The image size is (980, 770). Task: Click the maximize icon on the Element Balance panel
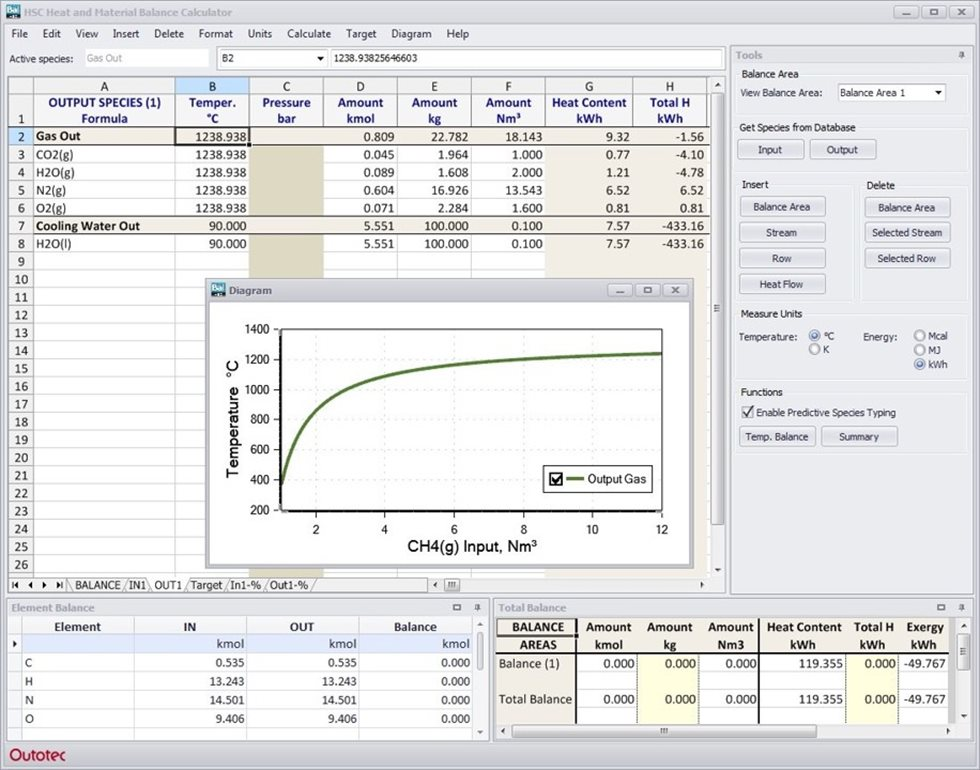[457, 607]
